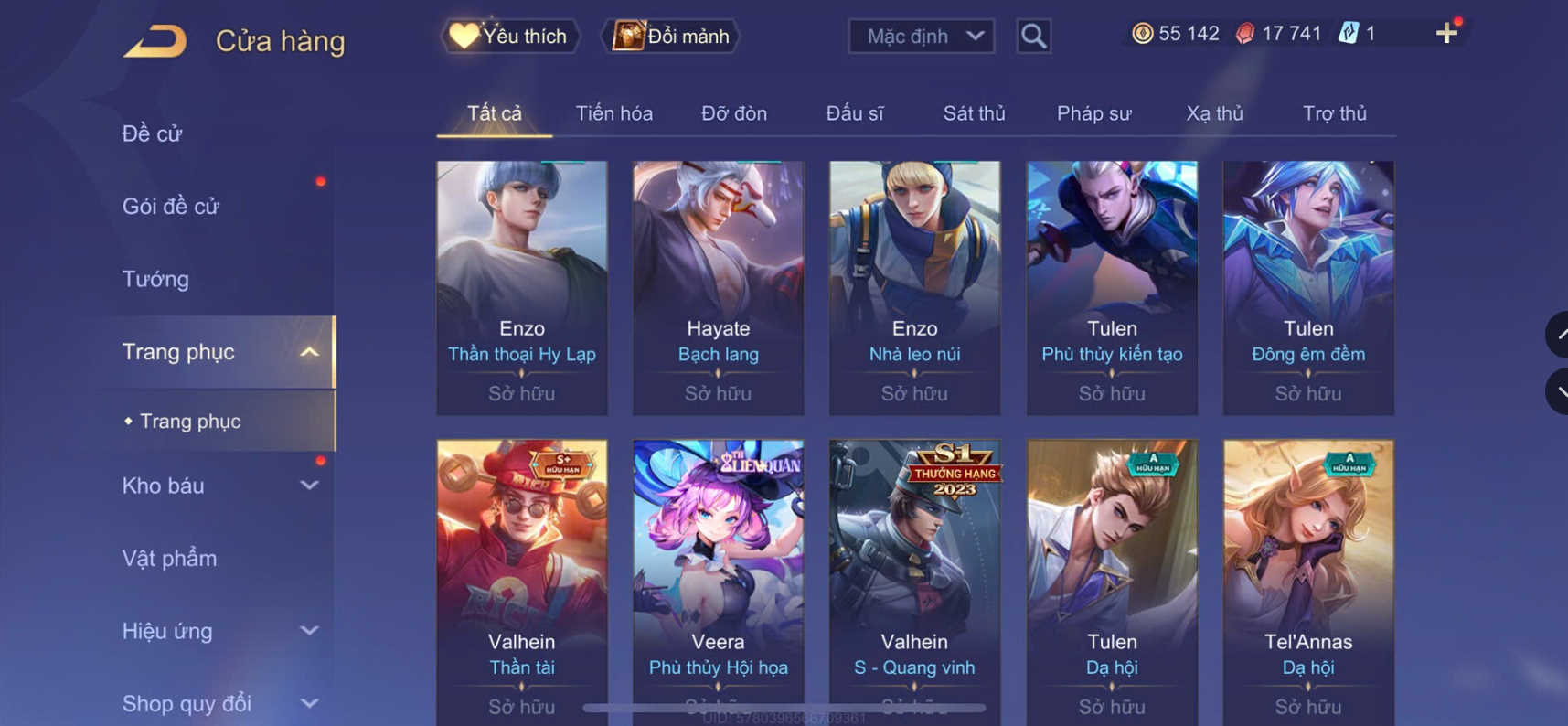Expand the Hiệu ứng sidebar section
1568x726 pixels.
point(310,631)
